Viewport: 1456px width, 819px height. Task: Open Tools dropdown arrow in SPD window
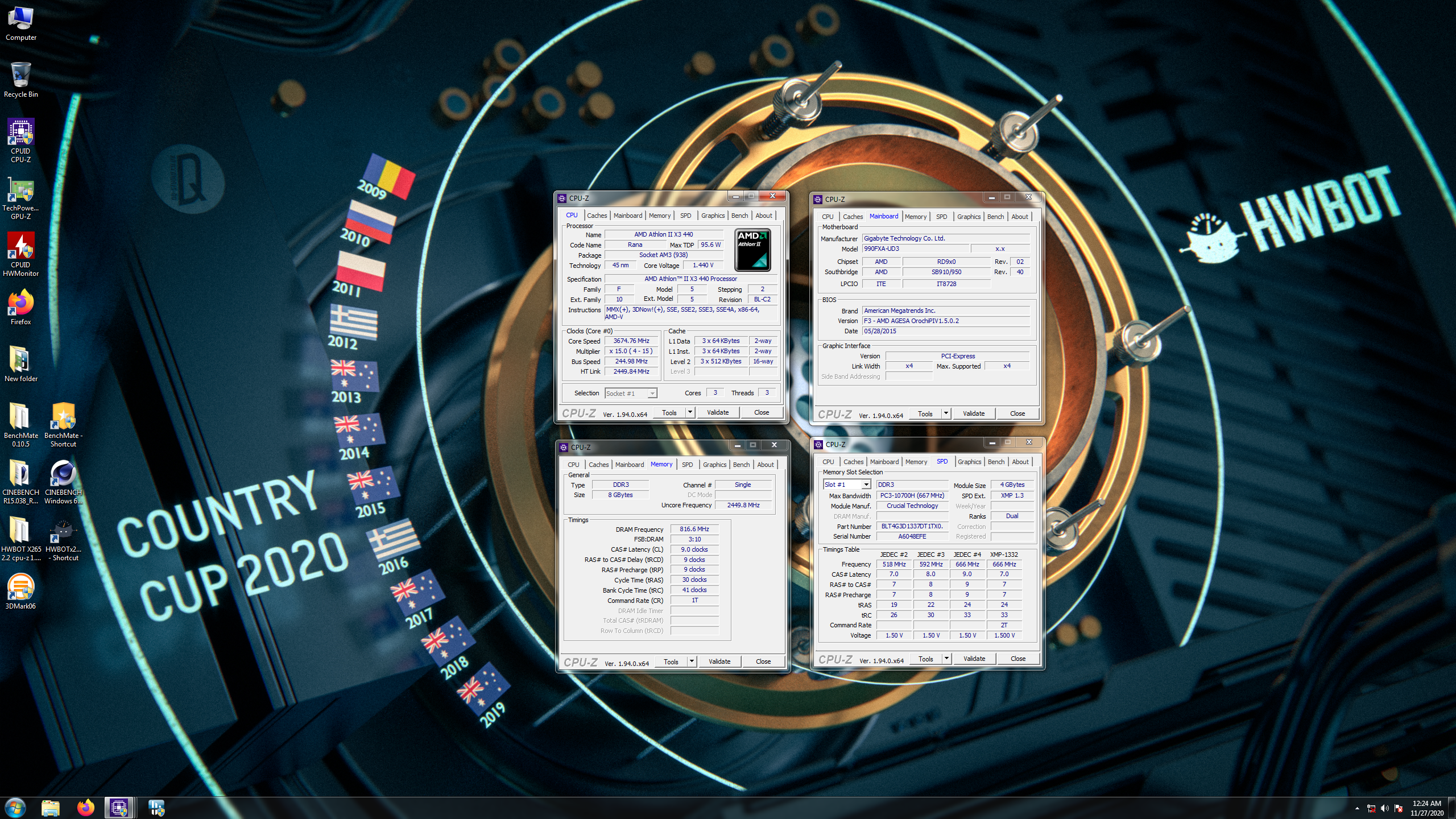(946, 659)
